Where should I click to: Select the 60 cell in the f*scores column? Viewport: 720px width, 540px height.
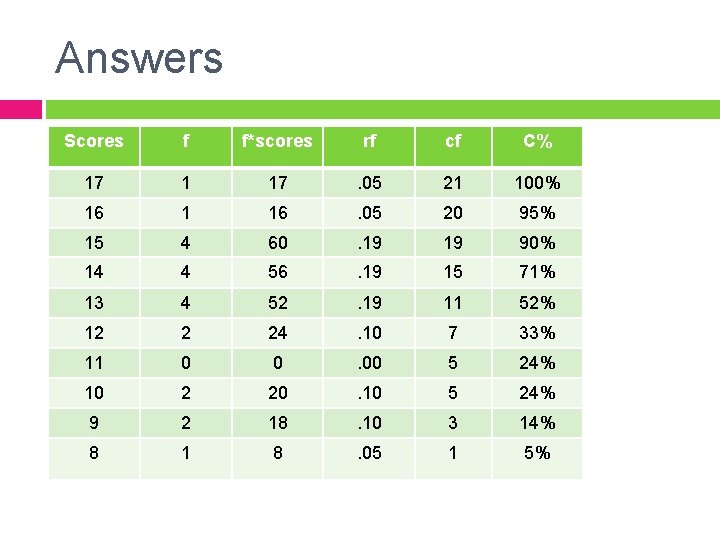(277, 243)
